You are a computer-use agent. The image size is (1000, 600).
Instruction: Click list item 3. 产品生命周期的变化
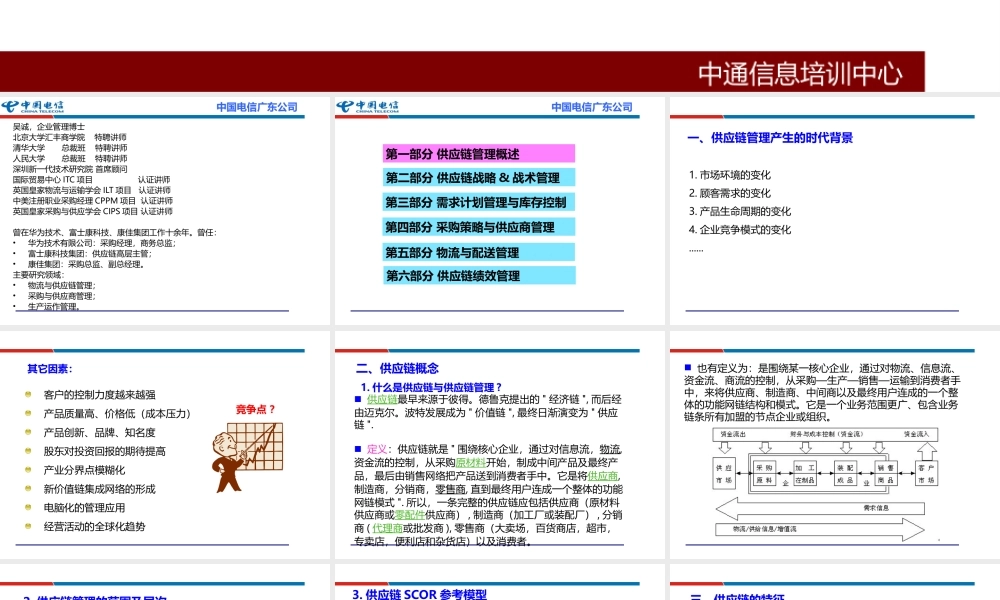740,211
